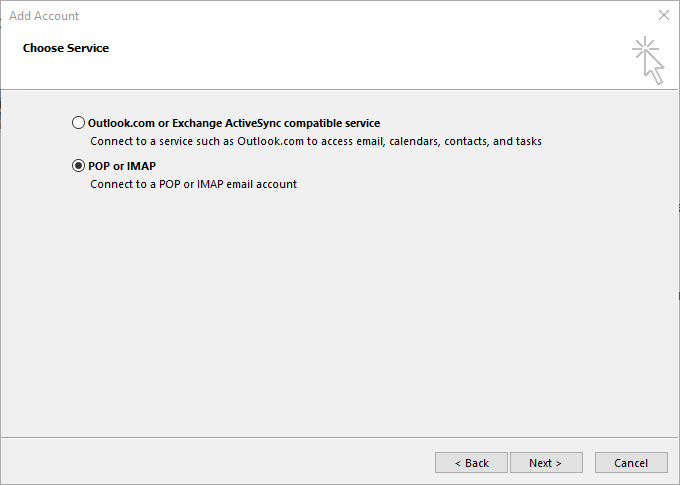Image resolution: width=680 pixels, height=485 pixels.
Task: Click the 'Connect to a service such as Outlook.com' description
Action: [200, 141]
